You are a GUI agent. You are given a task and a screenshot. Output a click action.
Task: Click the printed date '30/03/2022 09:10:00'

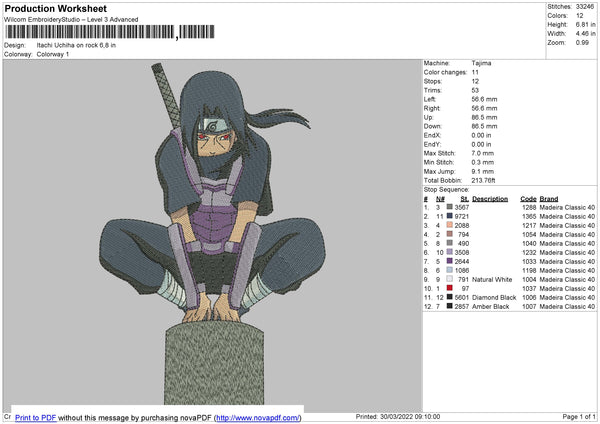click(410, 416)
